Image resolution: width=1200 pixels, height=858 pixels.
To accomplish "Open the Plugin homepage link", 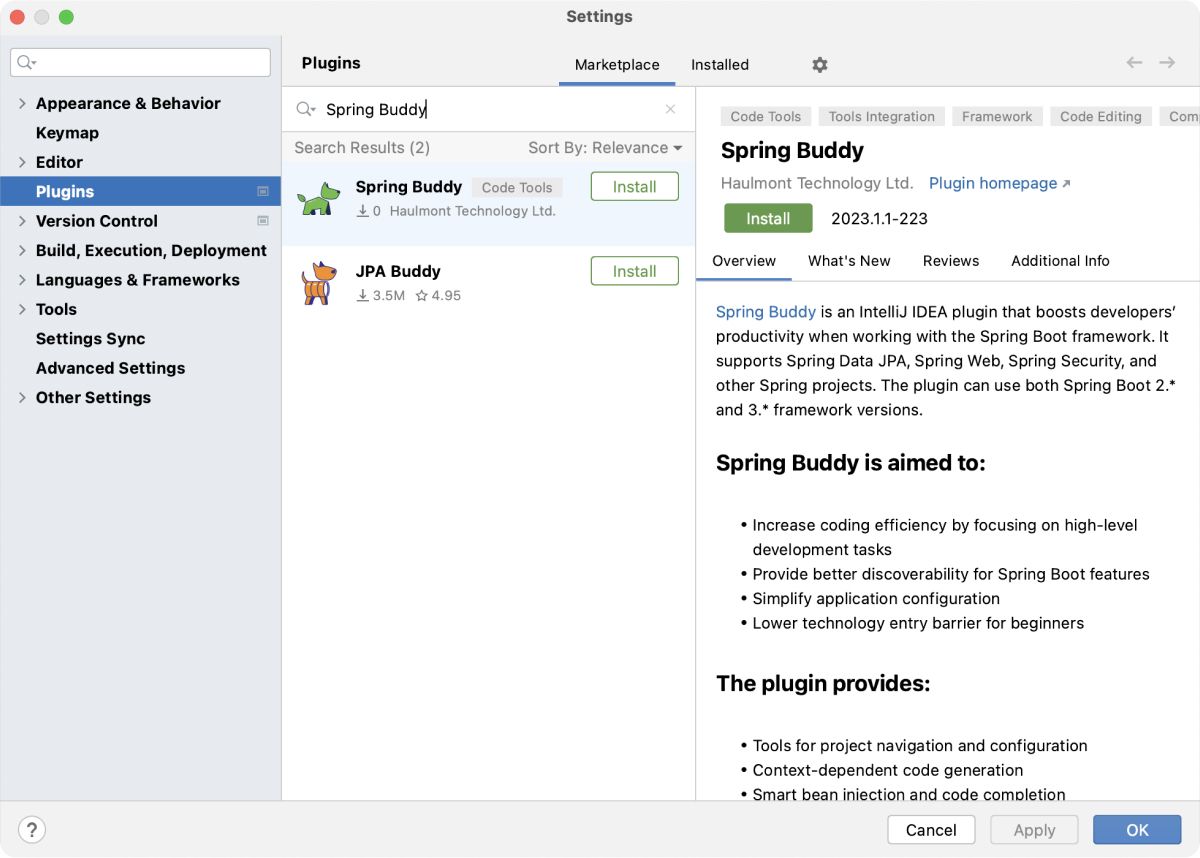I will 992,183.
